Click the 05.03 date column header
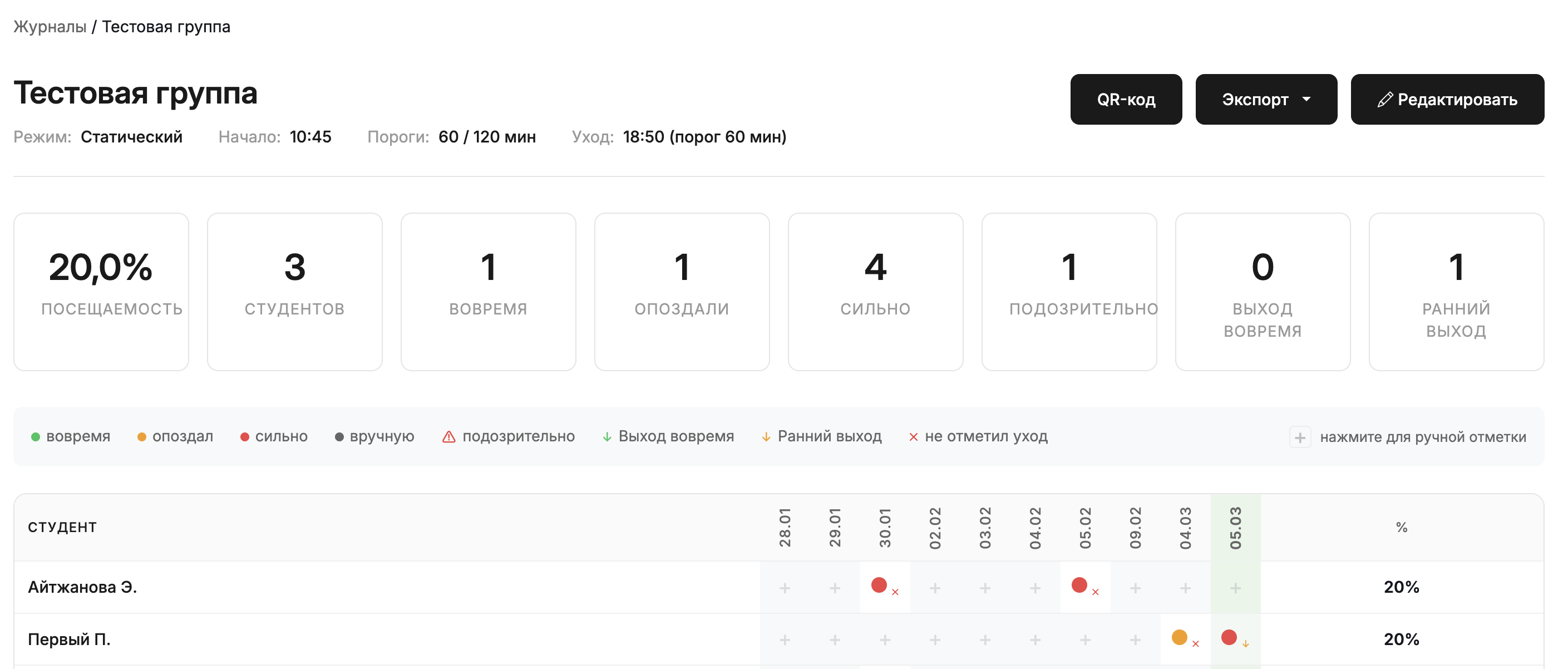The image size is (1568, 669). click(x=1235, y=528)
